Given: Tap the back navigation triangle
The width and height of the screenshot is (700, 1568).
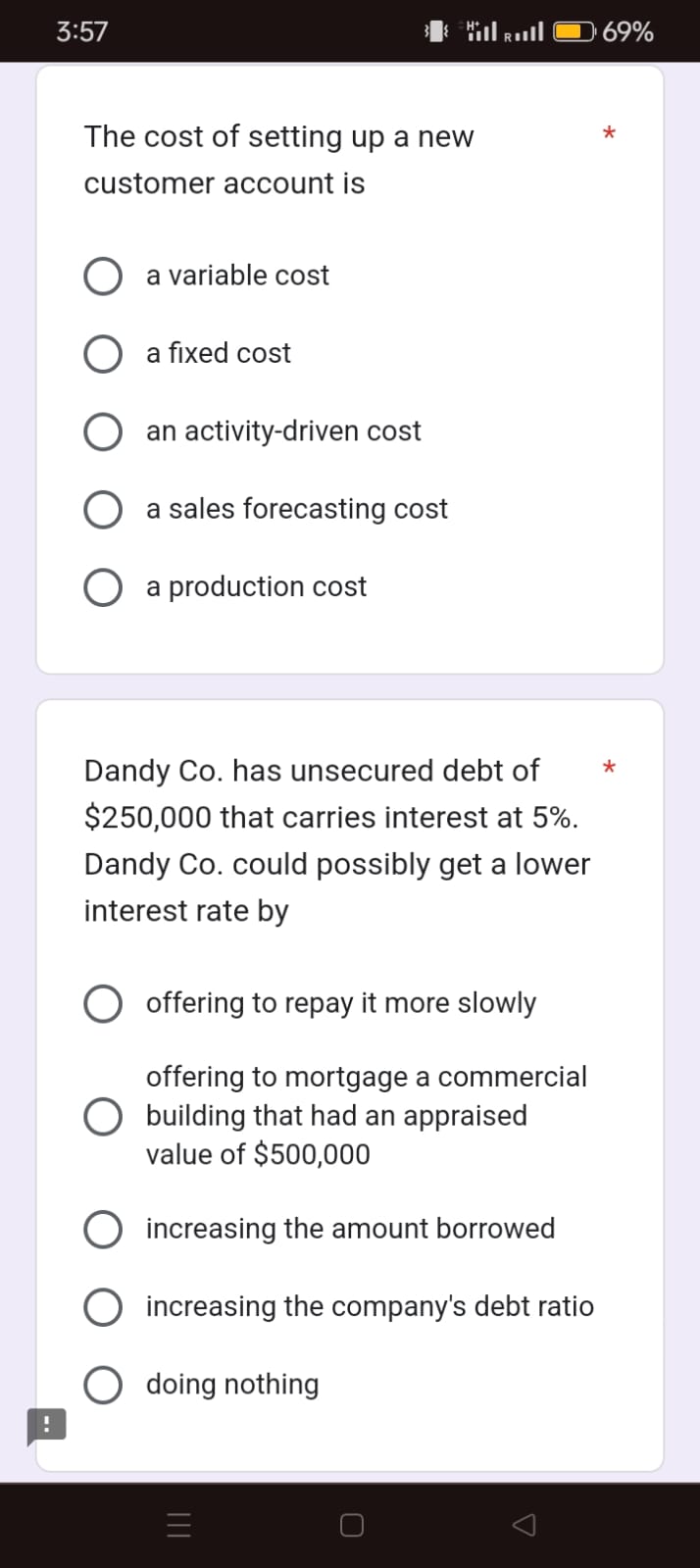Looking at the screenshot, I should click(x=524, y=1525).
